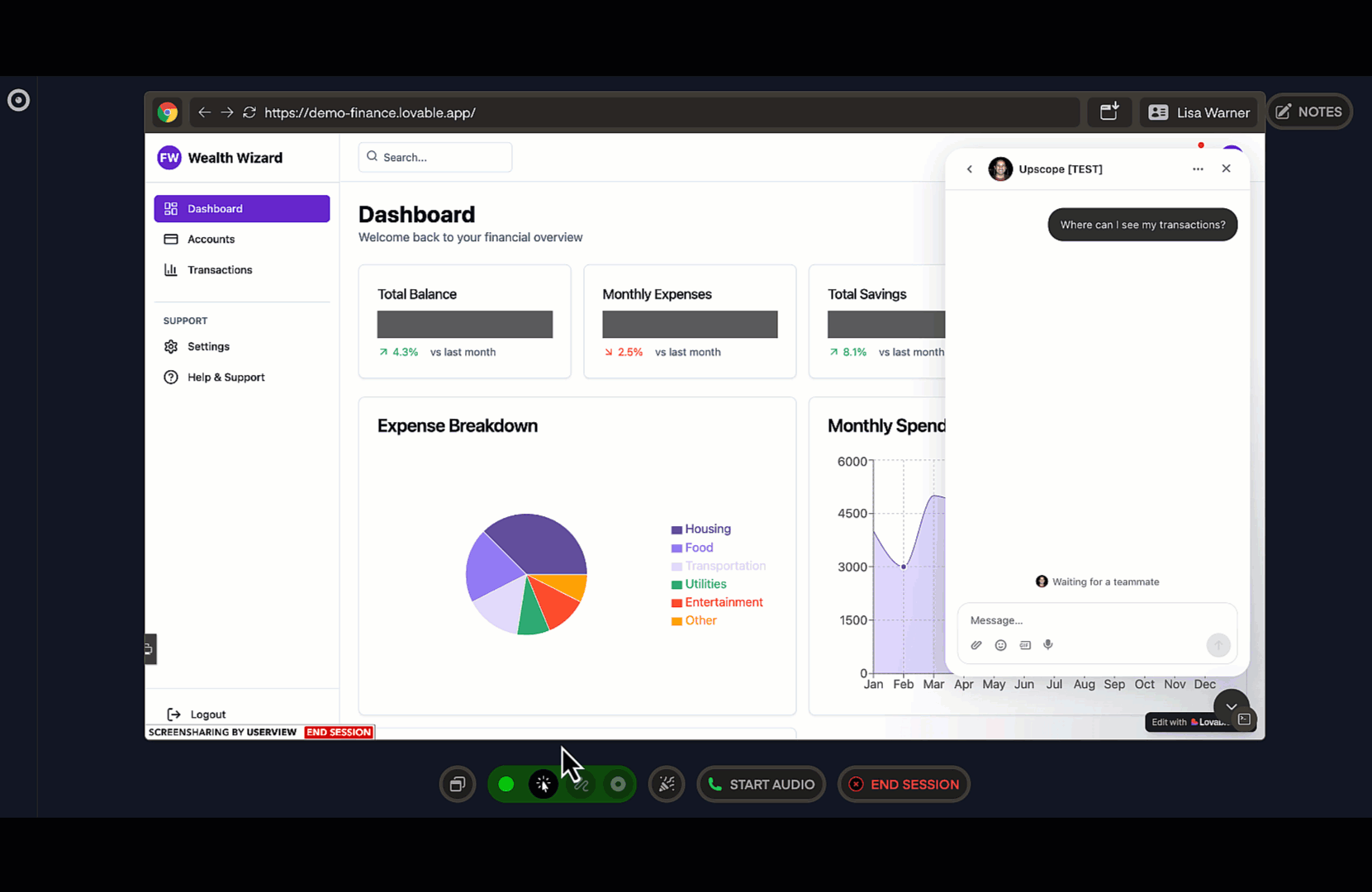This screenshot has height=892, width=1372.
Task: Toggle the click control mode button
Action: tap(544, 785)
